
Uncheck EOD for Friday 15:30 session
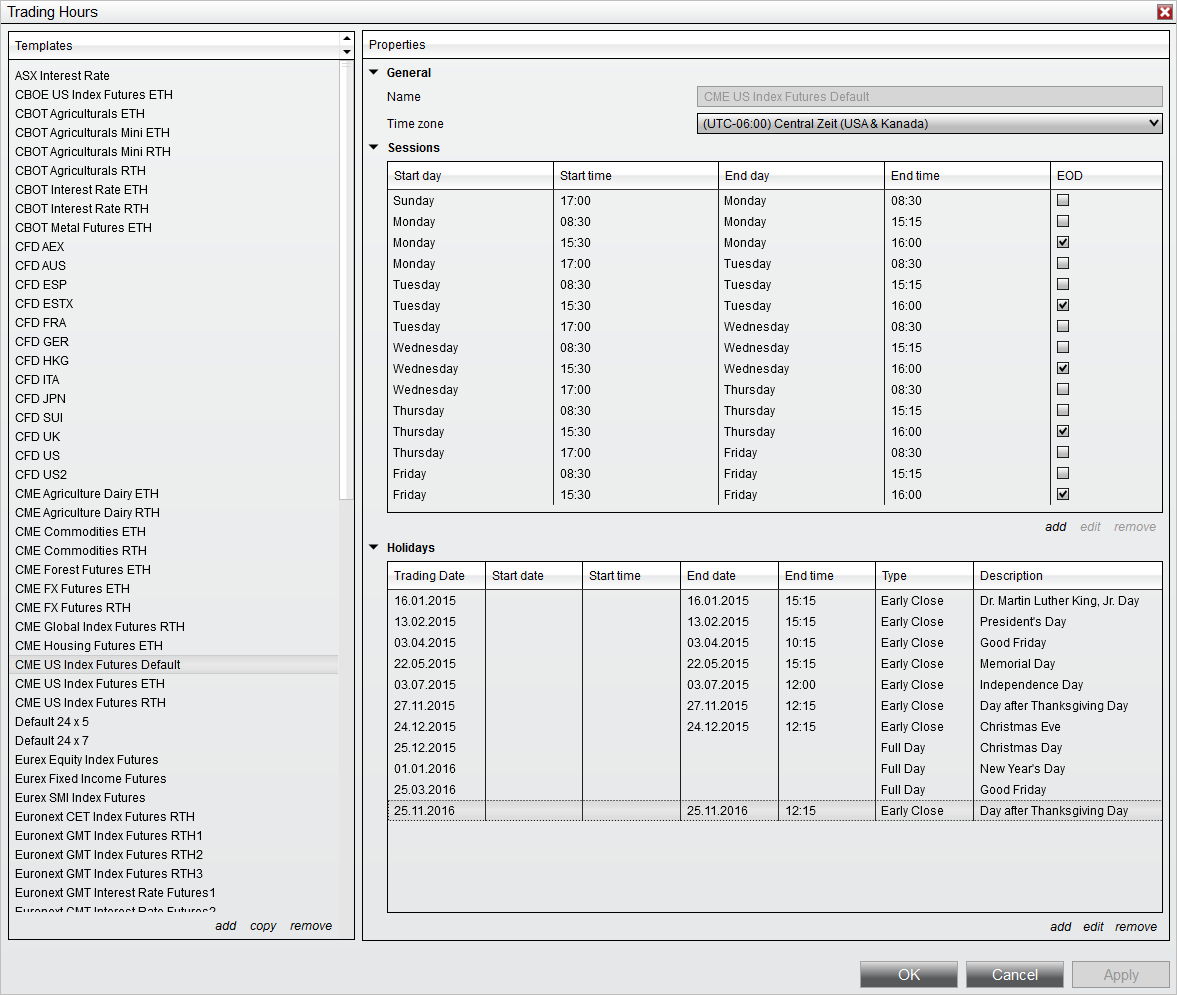coord(1063,494)
